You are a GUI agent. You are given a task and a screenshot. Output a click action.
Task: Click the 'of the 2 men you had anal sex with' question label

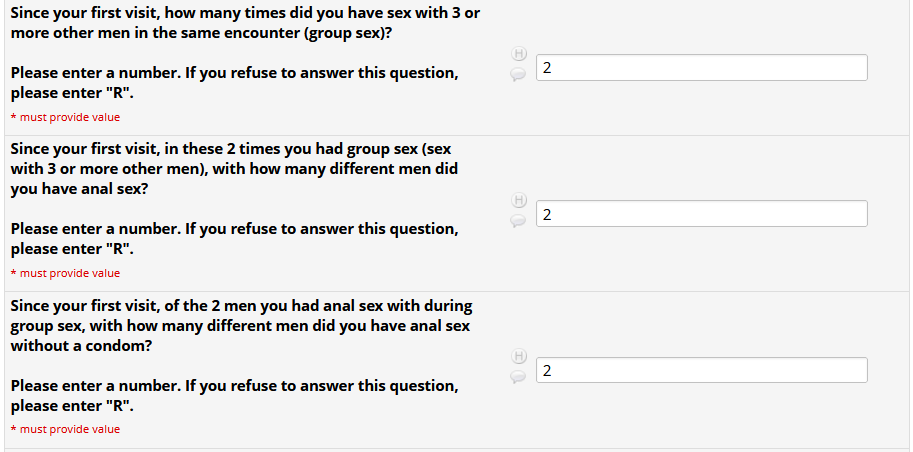240,305
